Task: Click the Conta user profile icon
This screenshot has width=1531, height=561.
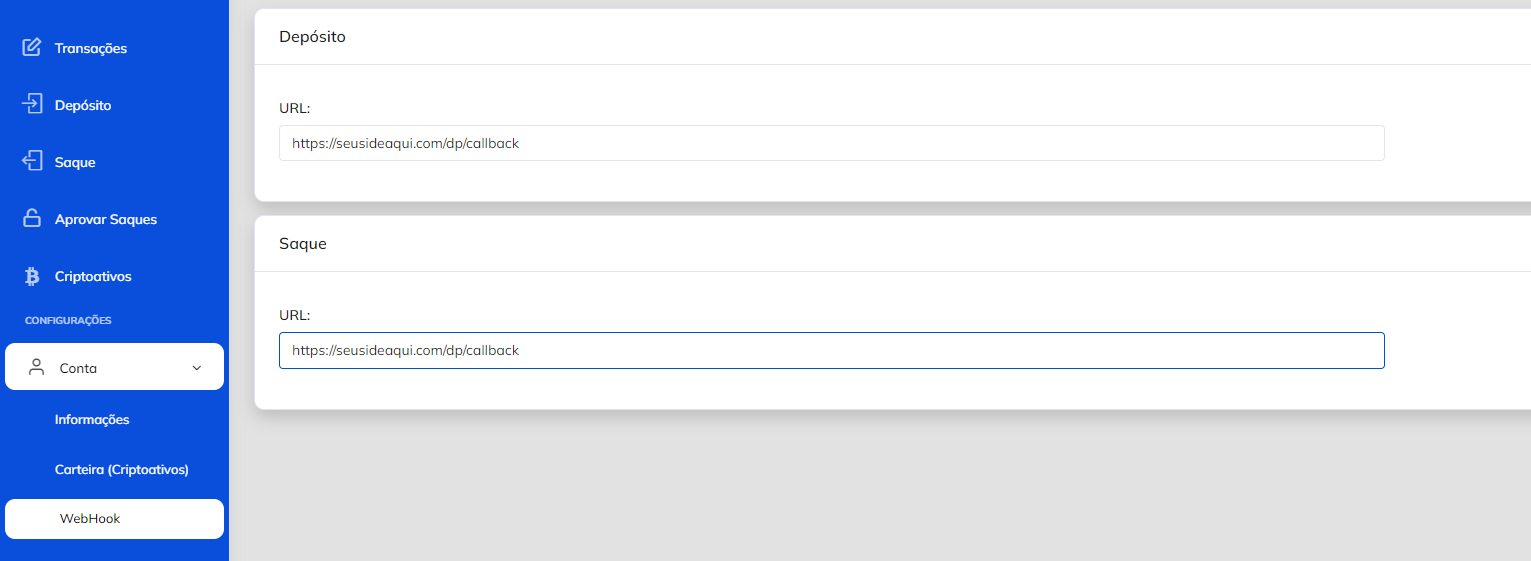Action: point(37,367)
